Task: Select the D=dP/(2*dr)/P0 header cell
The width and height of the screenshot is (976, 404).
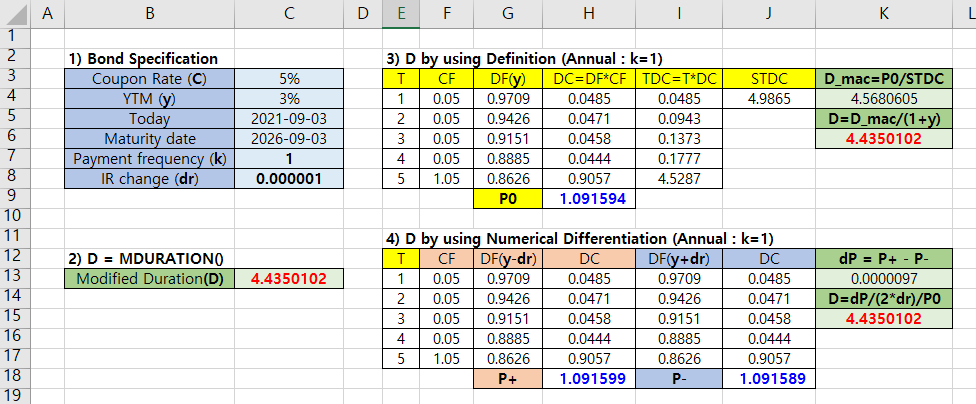Action: (884, 298)
